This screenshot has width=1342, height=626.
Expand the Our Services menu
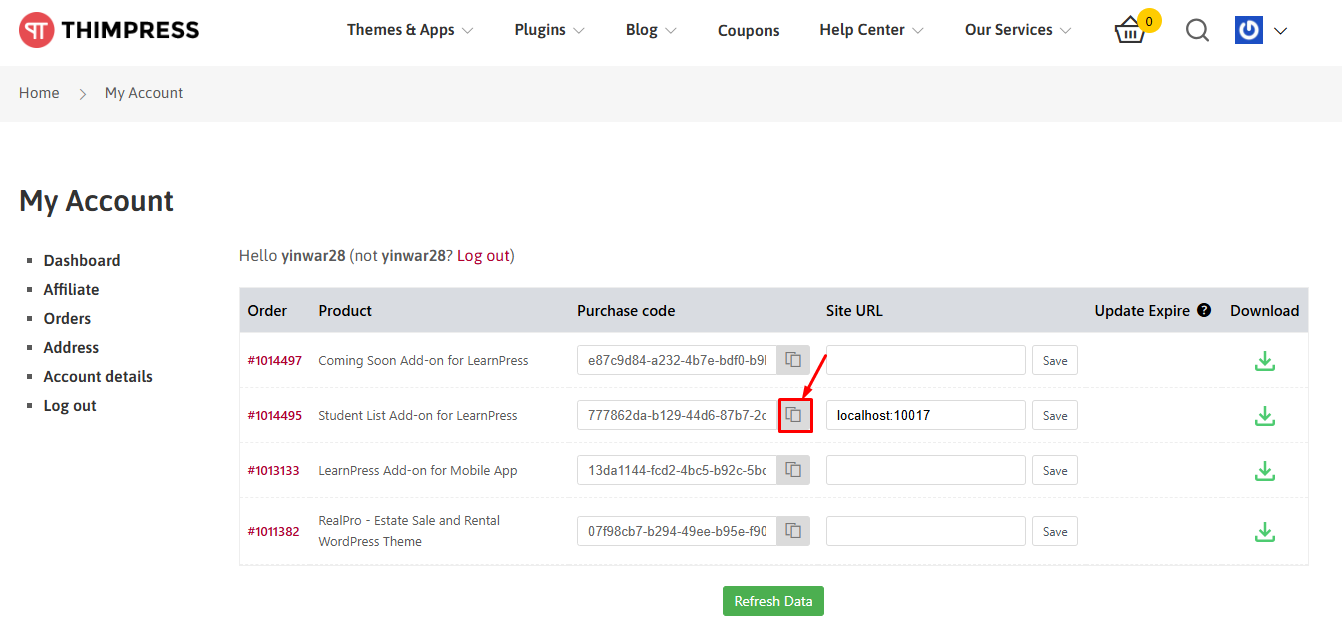click(x=1018, y=30)
